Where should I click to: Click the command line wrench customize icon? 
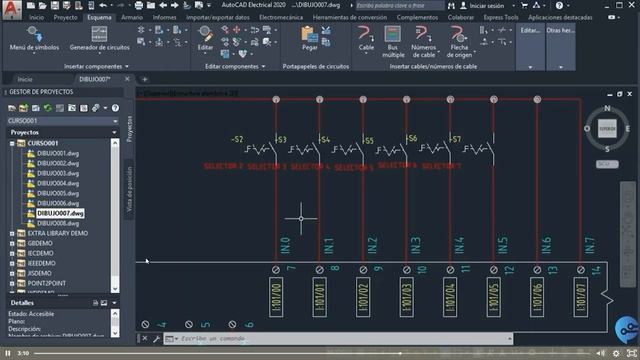(156, 339)
